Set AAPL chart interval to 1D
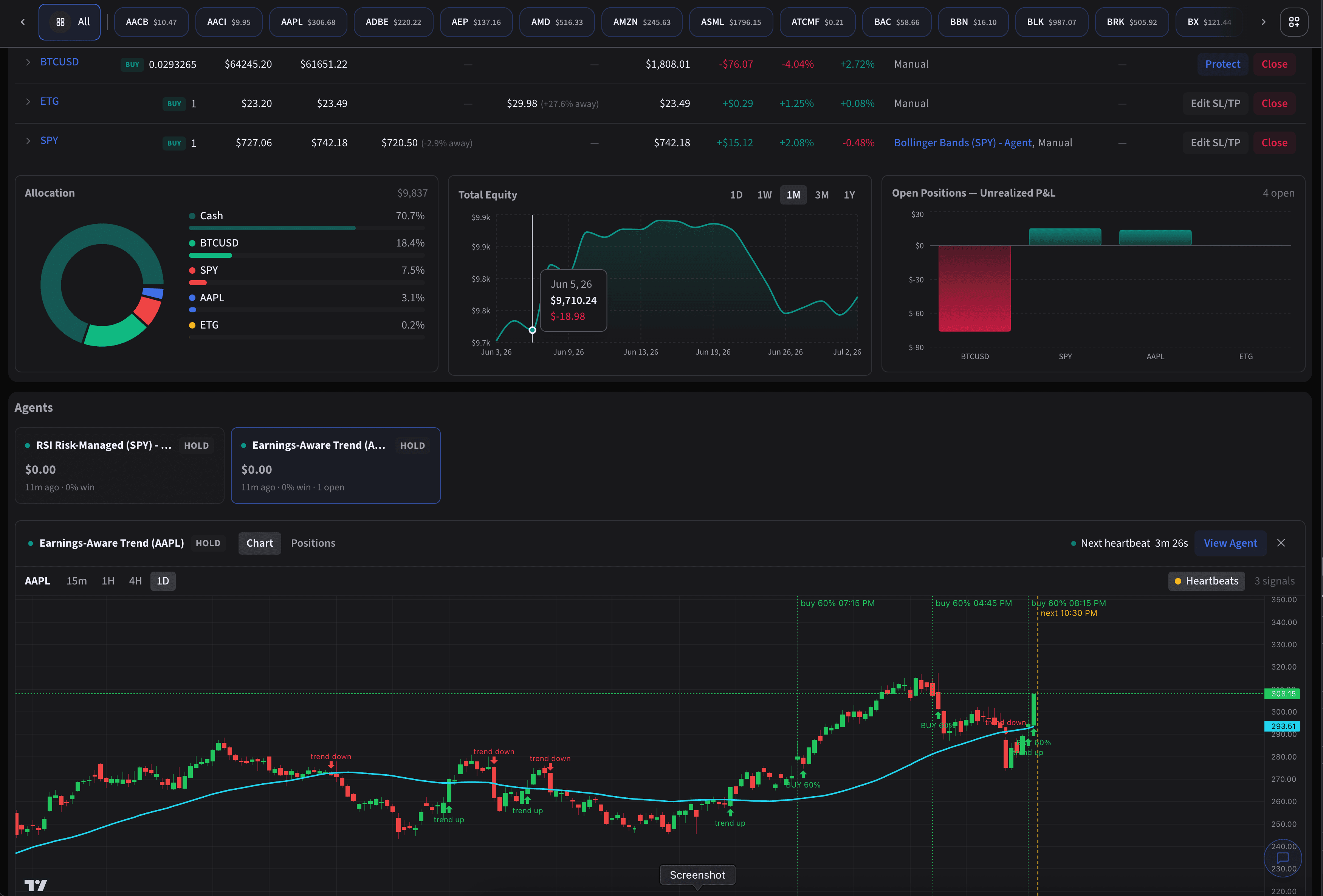This screenshot has width=1323, height=896. [163, 581]
